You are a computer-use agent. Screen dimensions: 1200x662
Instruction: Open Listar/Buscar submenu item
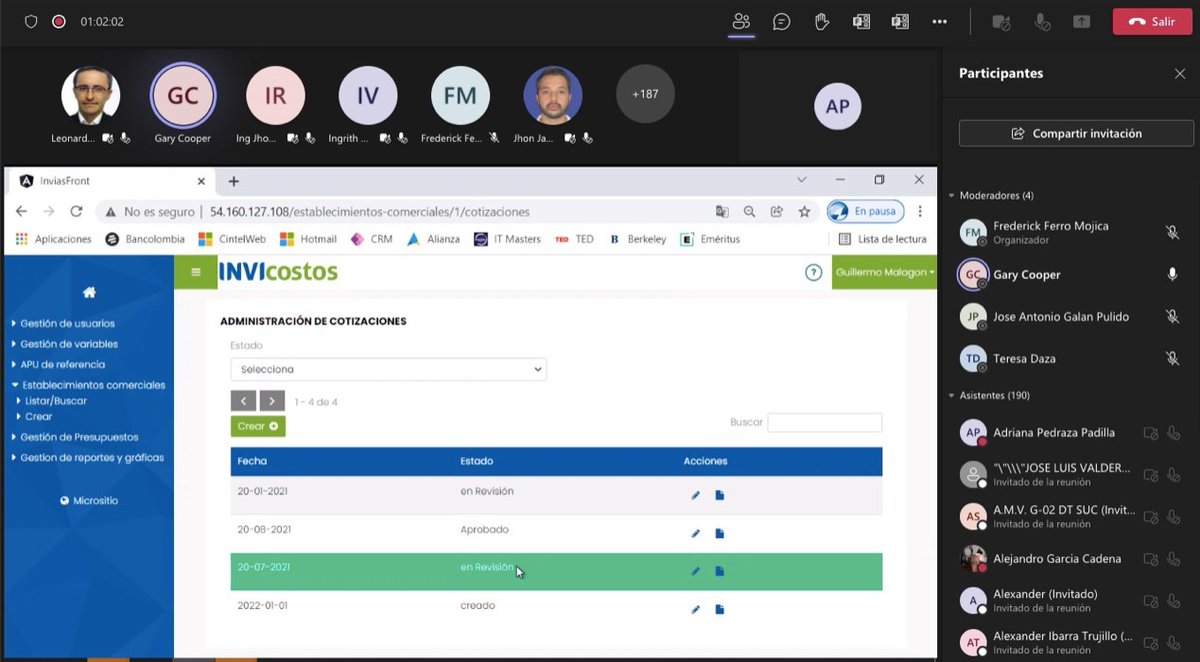pos(55,401)
